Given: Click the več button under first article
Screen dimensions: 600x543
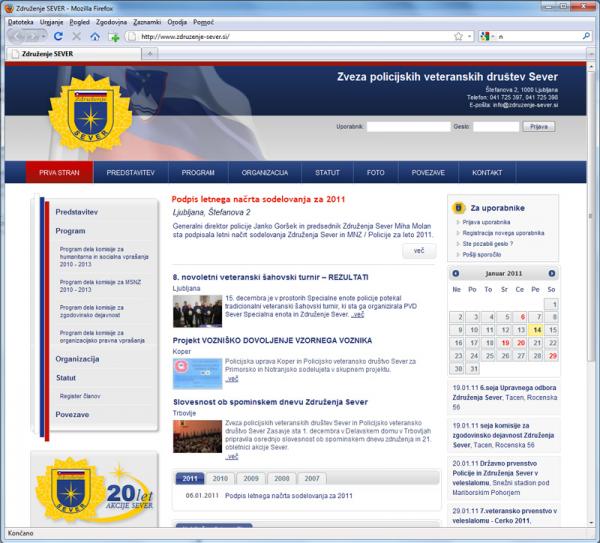Looking at the screenshot, I should (x=418, y=250).
